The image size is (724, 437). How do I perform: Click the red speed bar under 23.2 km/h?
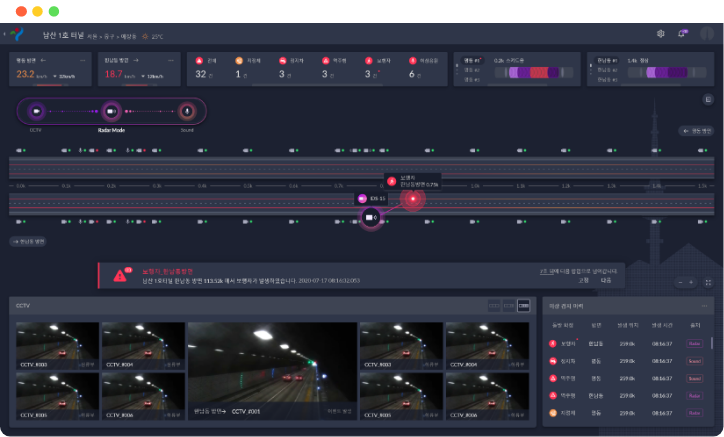(49, 85)
